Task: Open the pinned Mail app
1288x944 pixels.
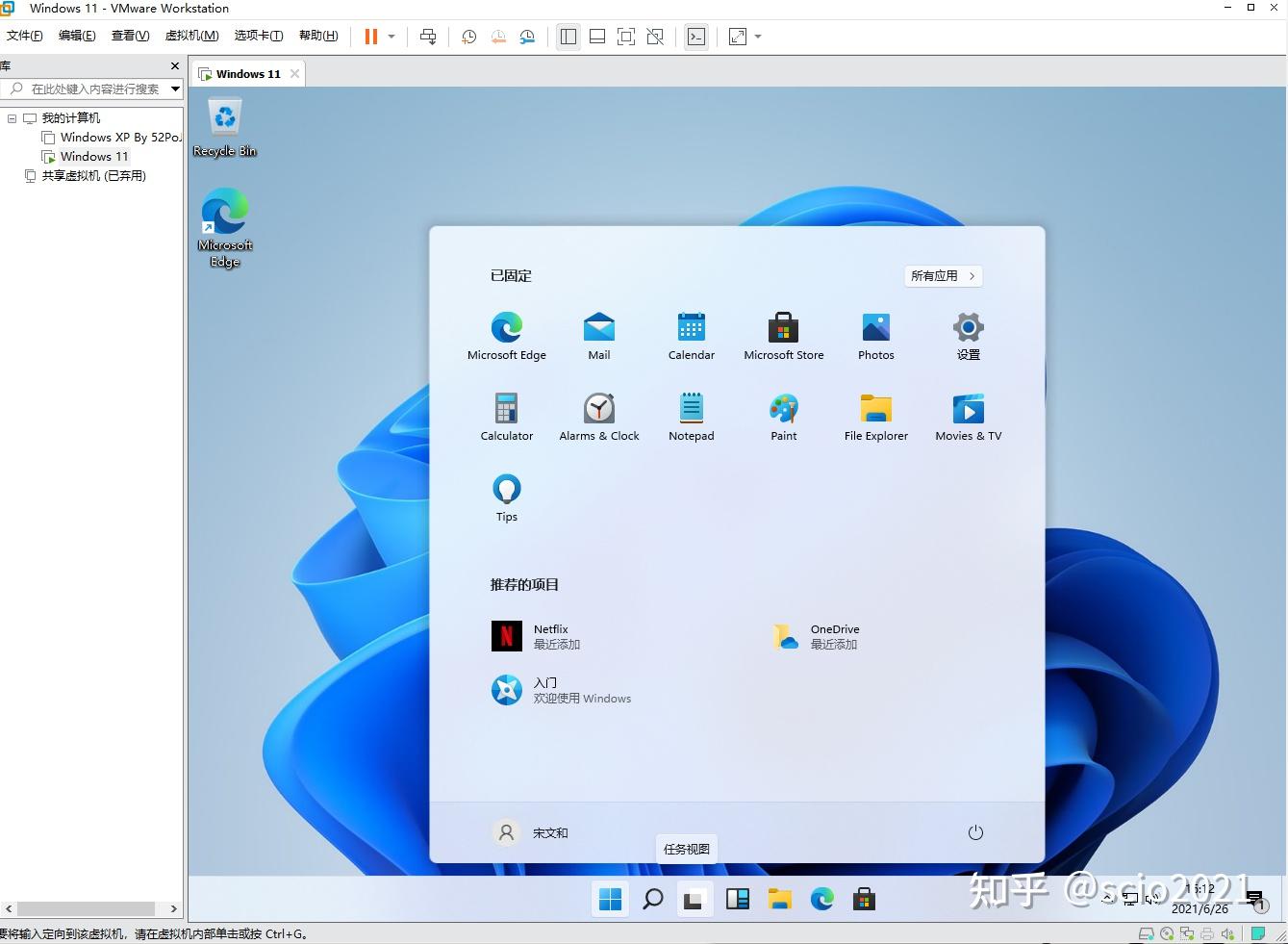Action: 599,336
